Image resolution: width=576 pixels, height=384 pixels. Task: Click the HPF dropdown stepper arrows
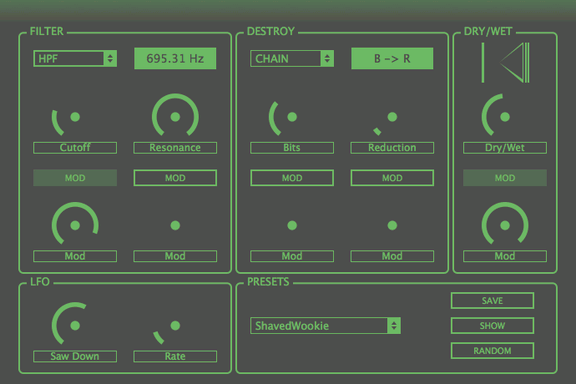[x=110, y=58]
